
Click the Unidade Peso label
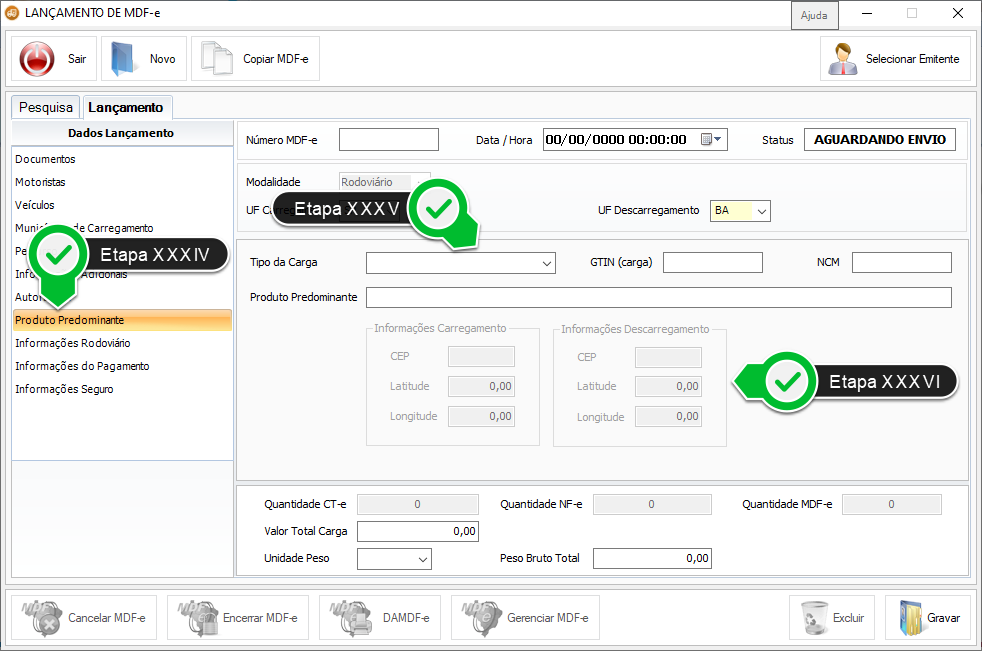pyautogui.click(x=297, y=558)
